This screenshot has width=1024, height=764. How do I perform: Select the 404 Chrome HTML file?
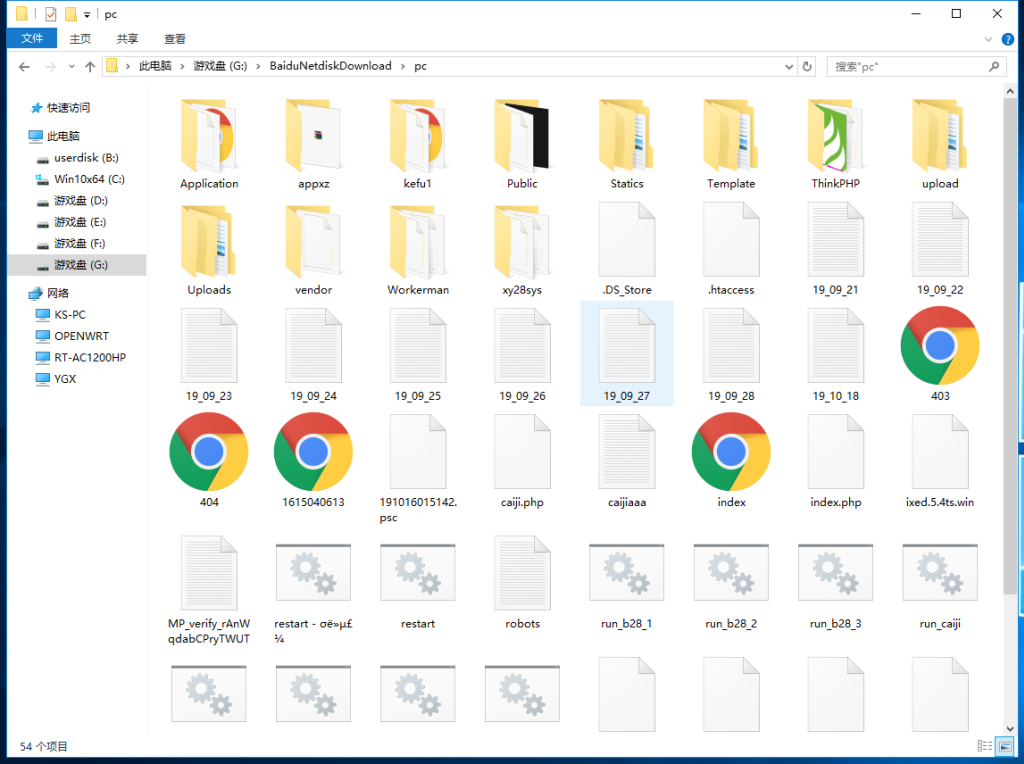coord(209,462)
